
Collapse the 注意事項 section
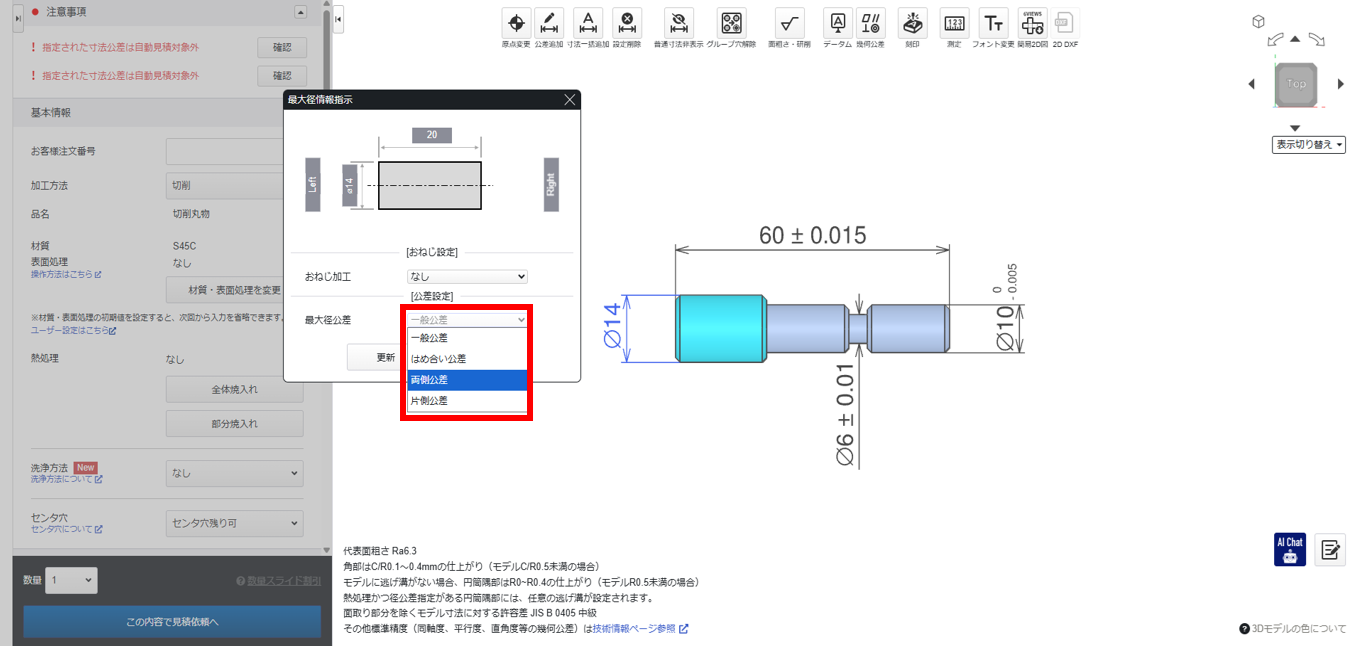click(301, 12)
